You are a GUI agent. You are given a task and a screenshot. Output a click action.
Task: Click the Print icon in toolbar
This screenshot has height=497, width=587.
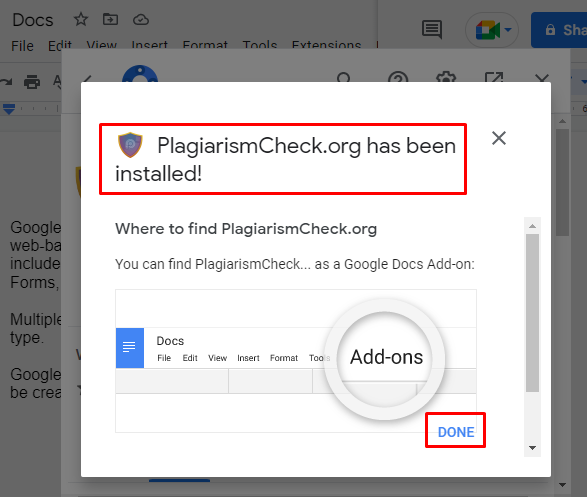pyautogui.click(x=32, y=82)
